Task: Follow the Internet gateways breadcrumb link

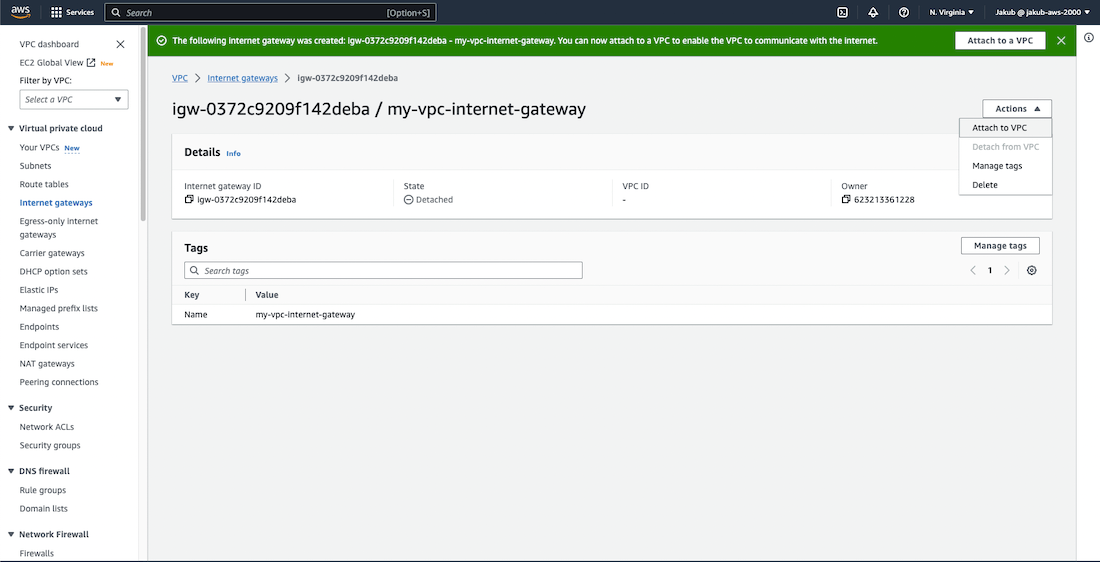Action: point(242,78)
